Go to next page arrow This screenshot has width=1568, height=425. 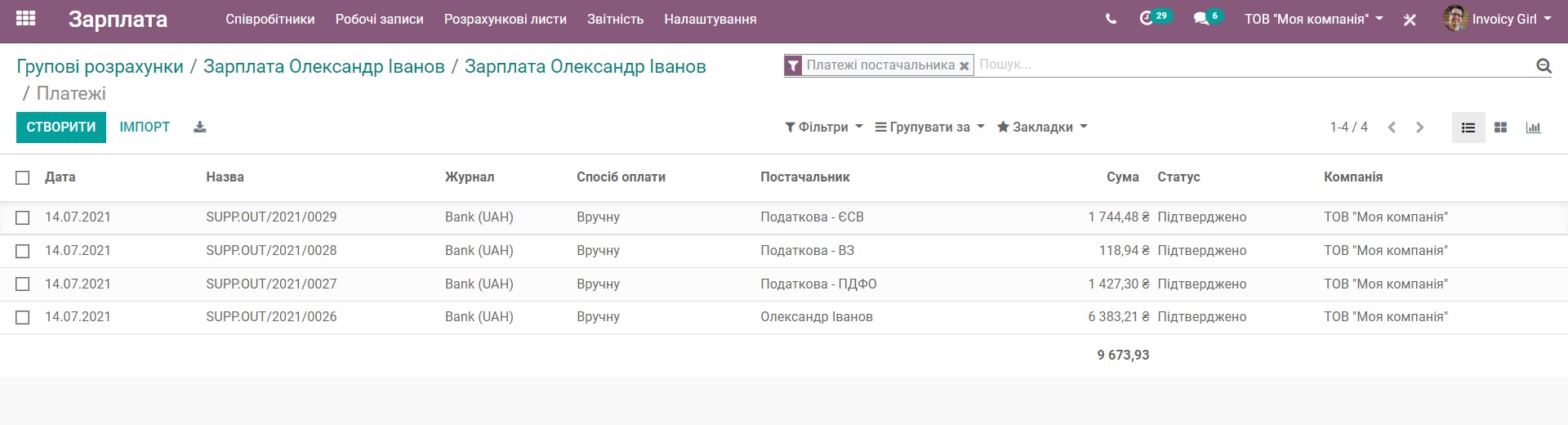[1419, 127]
